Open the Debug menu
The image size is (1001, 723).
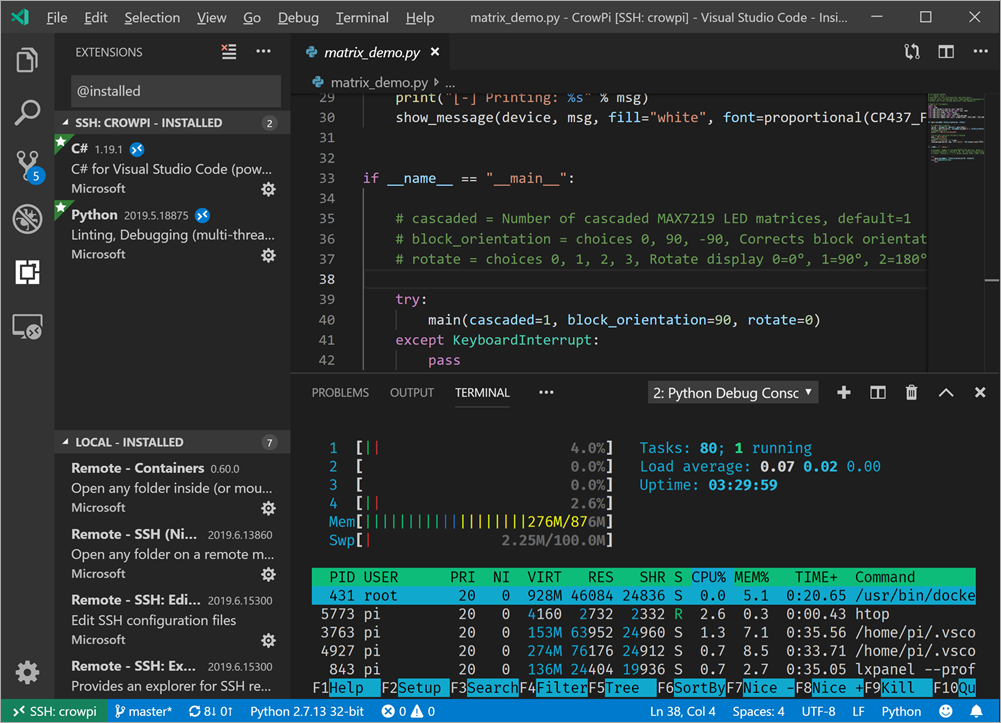pyautogui.click(x=298, y=17)
